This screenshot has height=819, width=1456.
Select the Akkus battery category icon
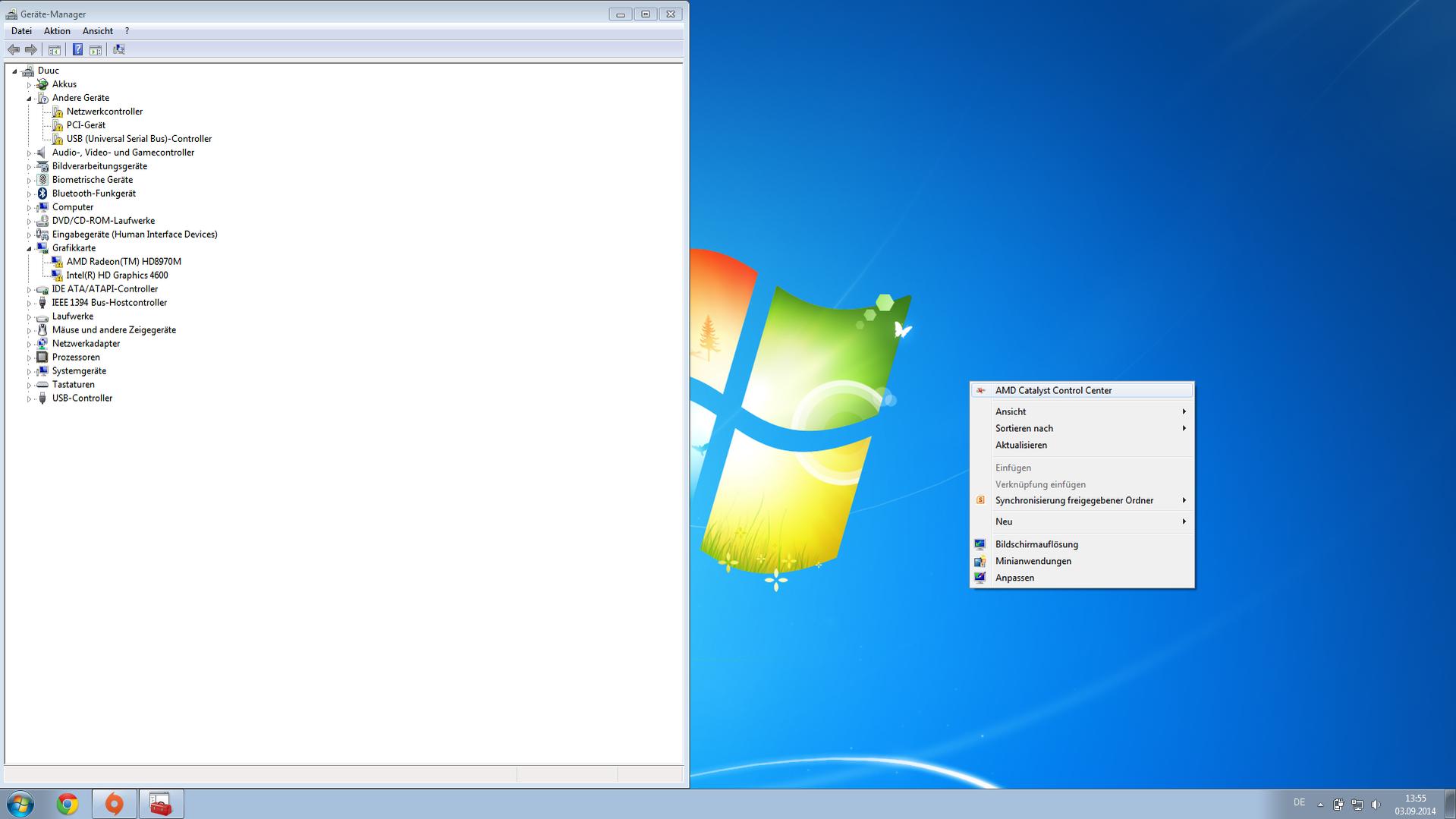tap(42, 84)
